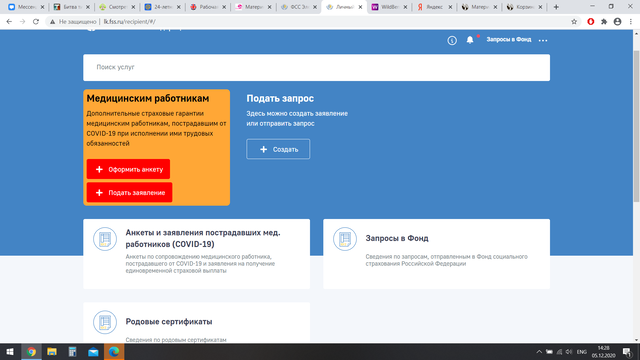Click the Не защищено site security warning
640x360 pixels.
[x=73, y=22]
